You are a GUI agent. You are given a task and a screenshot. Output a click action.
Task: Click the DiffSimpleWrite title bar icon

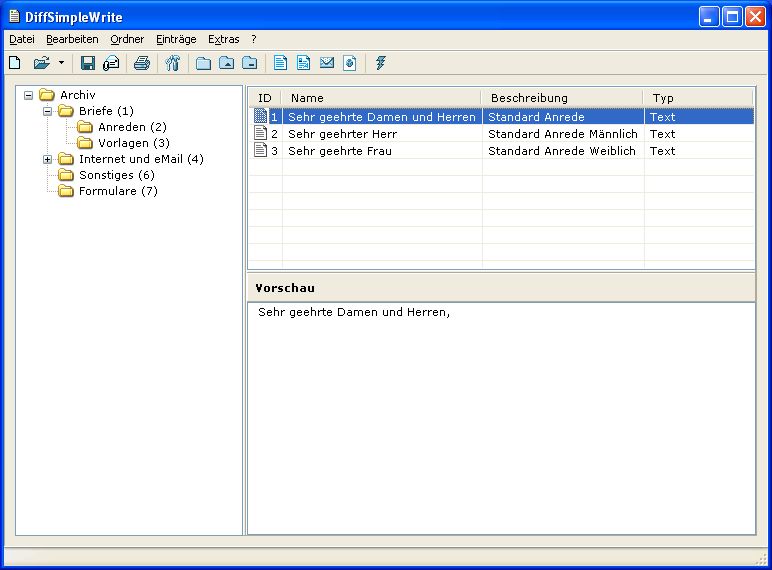tap(15, 17)
